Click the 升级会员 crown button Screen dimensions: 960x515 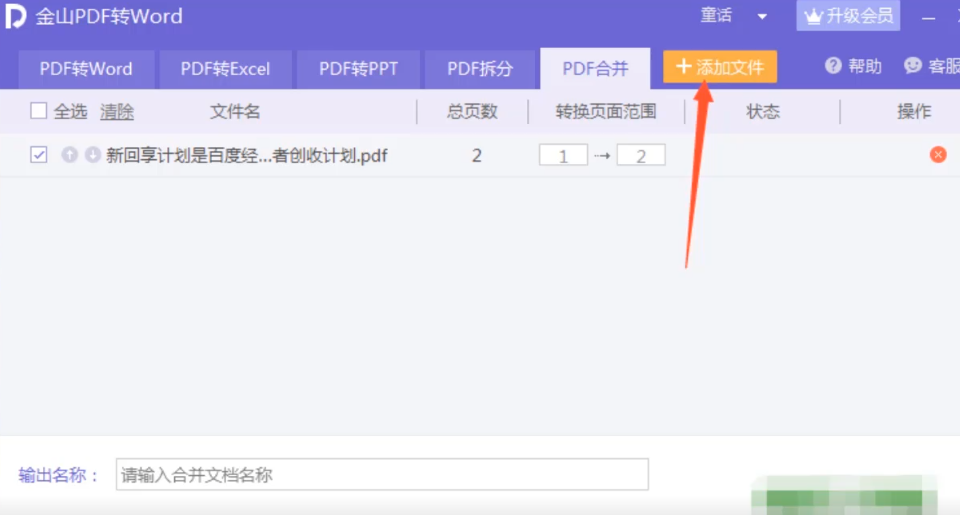point(848,16)
